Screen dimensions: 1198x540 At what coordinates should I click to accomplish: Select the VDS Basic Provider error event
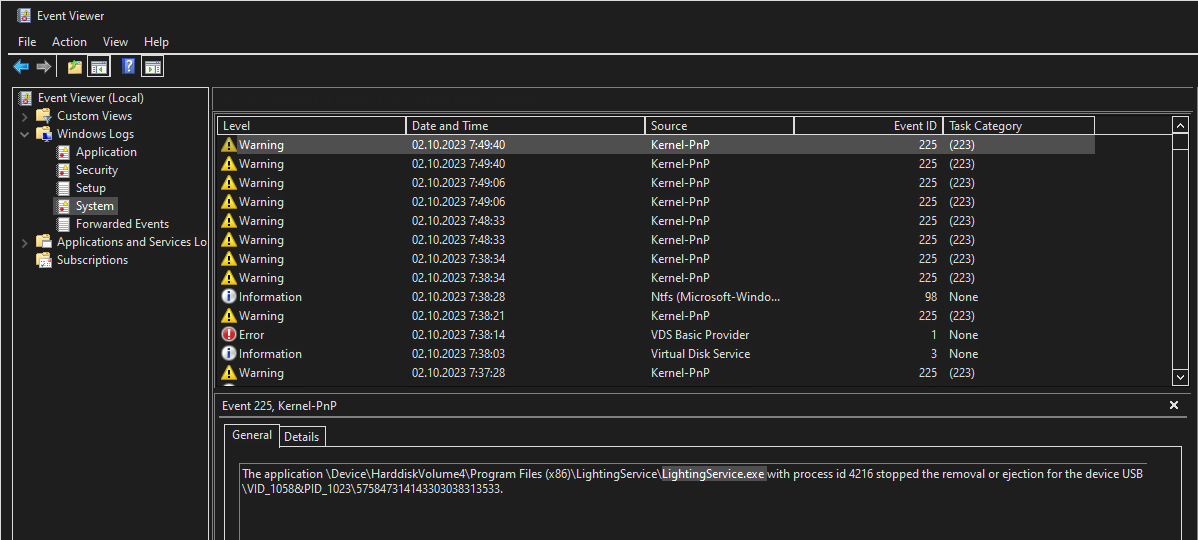pyautogui.click(x=699, y=335)
